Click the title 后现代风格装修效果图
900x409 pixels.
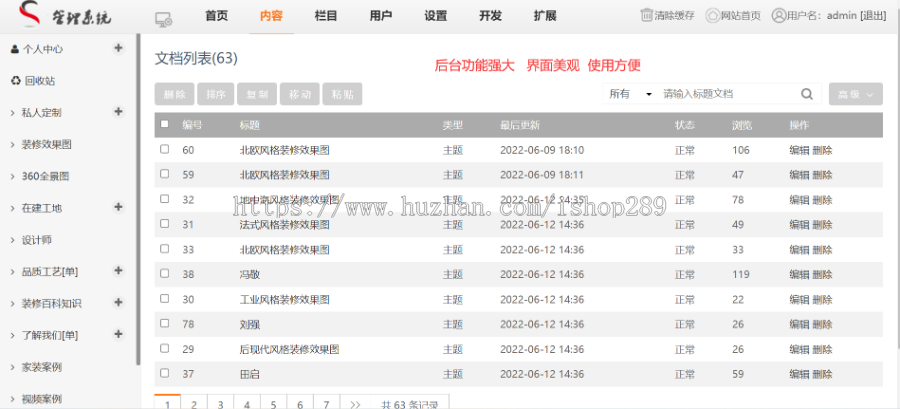point(289,349)
